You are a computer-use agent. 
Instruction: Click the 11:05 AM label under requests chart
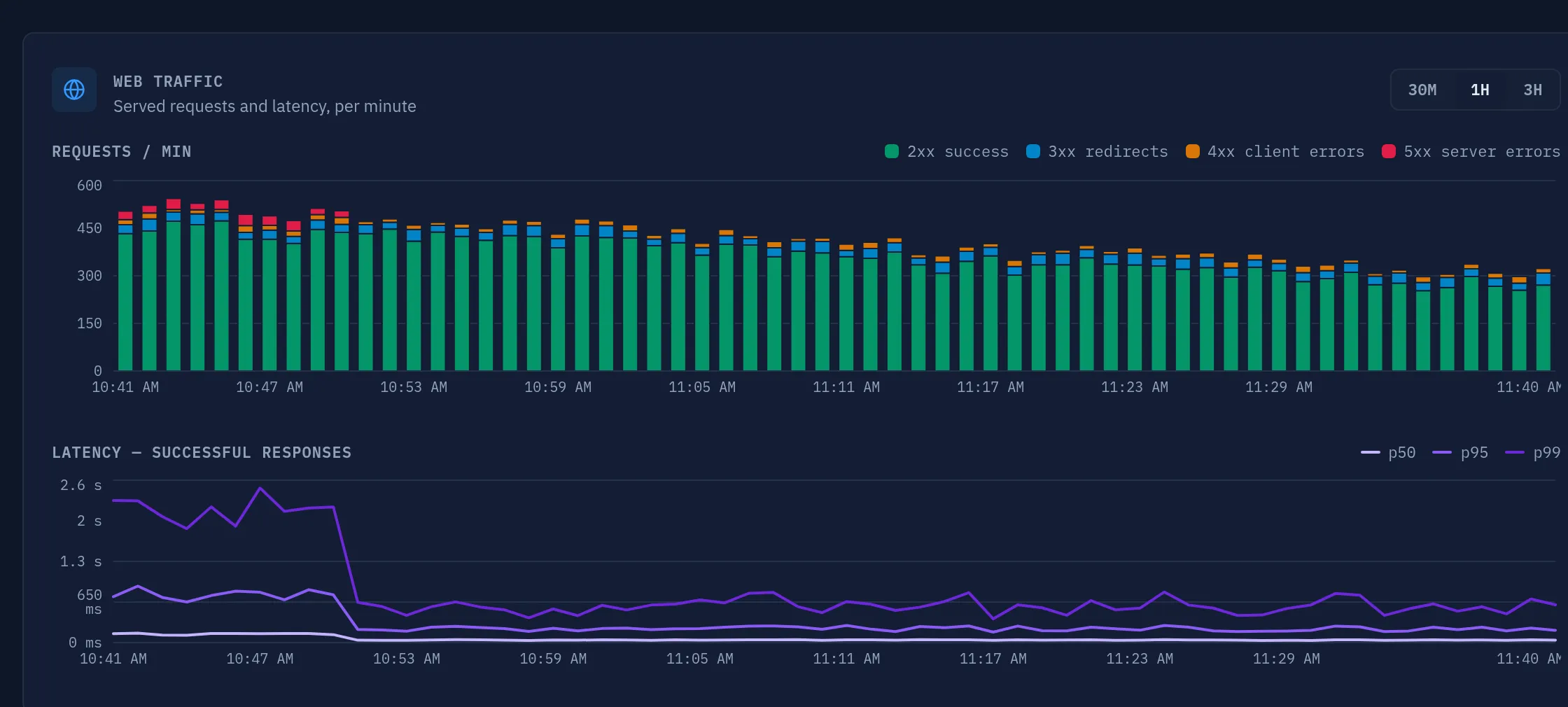702,387
